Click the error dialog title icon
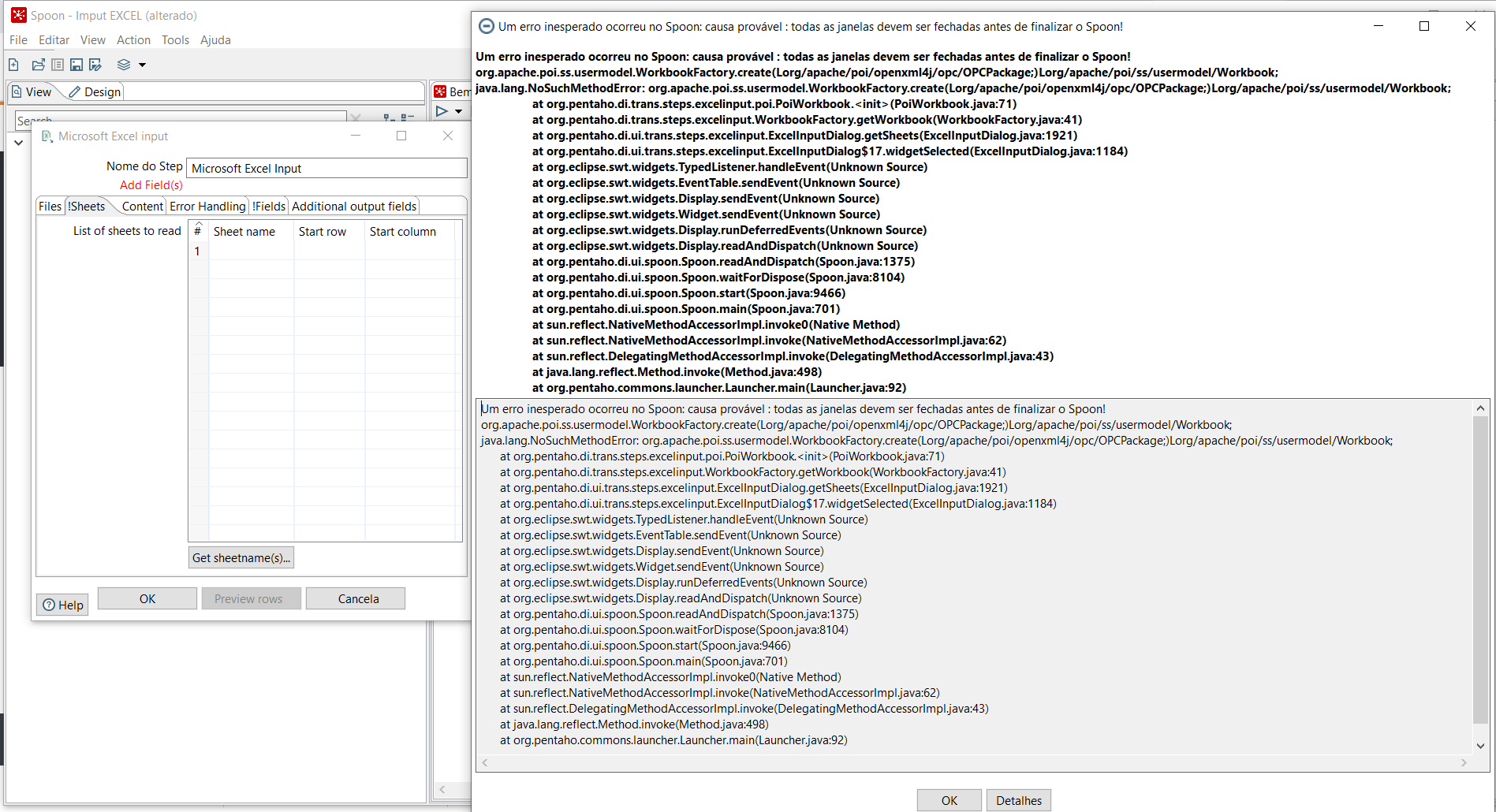The width and height of the screenshot is (1496, 812). point(487,26)
